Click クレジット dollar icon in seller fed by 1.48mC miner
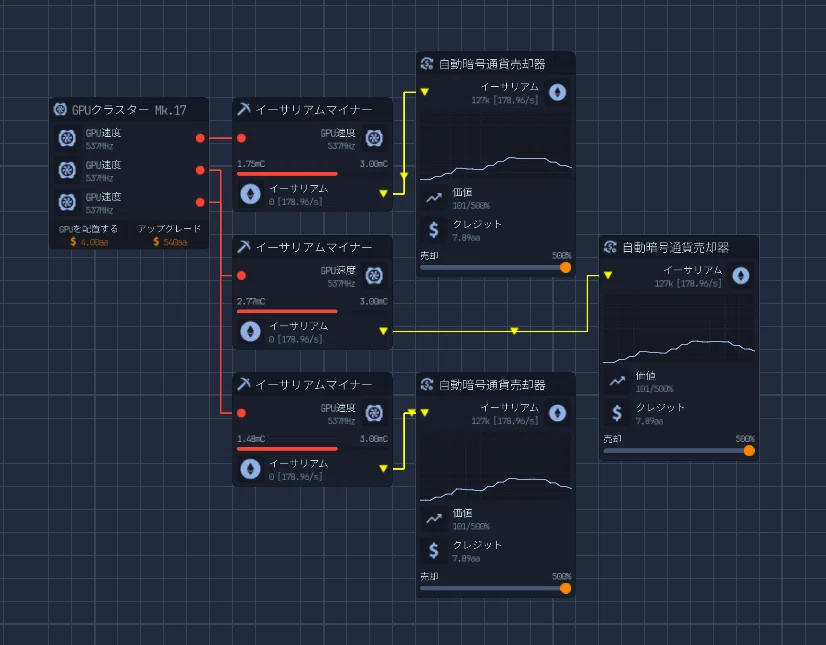Screen dimensions: 826x645 coord(434,551)
